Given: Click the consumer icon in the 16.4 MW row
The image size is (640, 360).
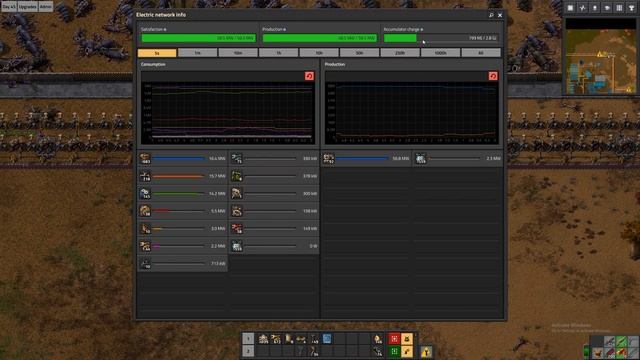Looking at the screenshot, I should 145,158.
